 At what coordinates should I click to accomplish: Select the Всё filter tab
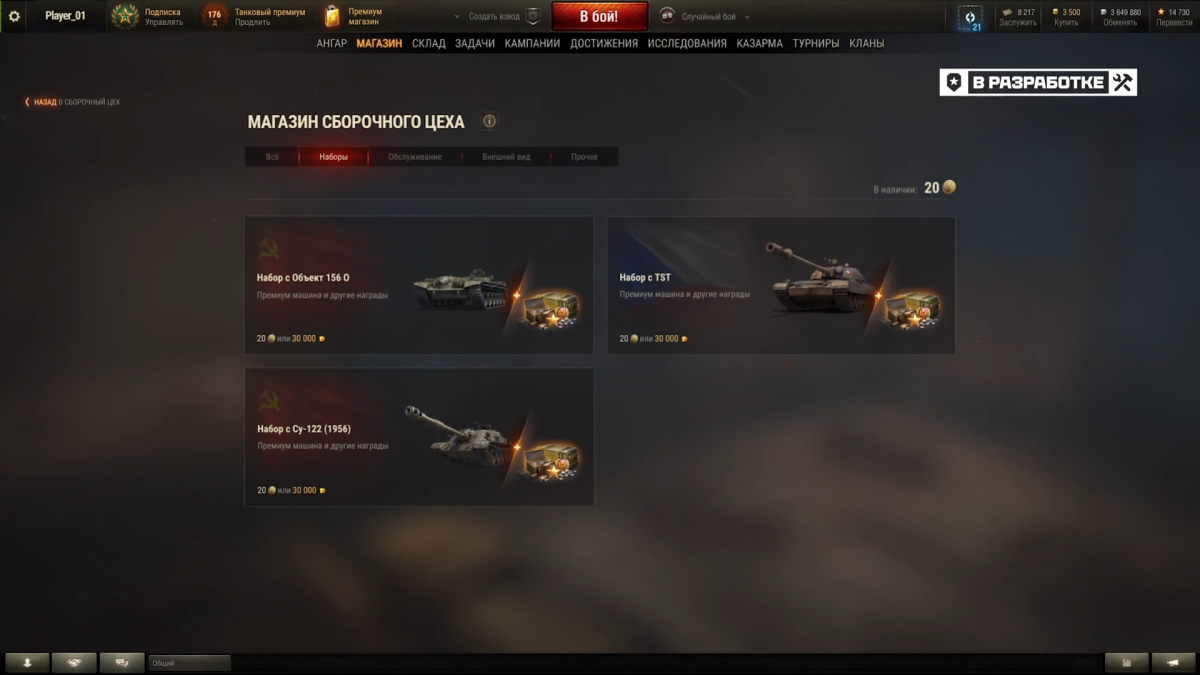(x=272, y=157)
